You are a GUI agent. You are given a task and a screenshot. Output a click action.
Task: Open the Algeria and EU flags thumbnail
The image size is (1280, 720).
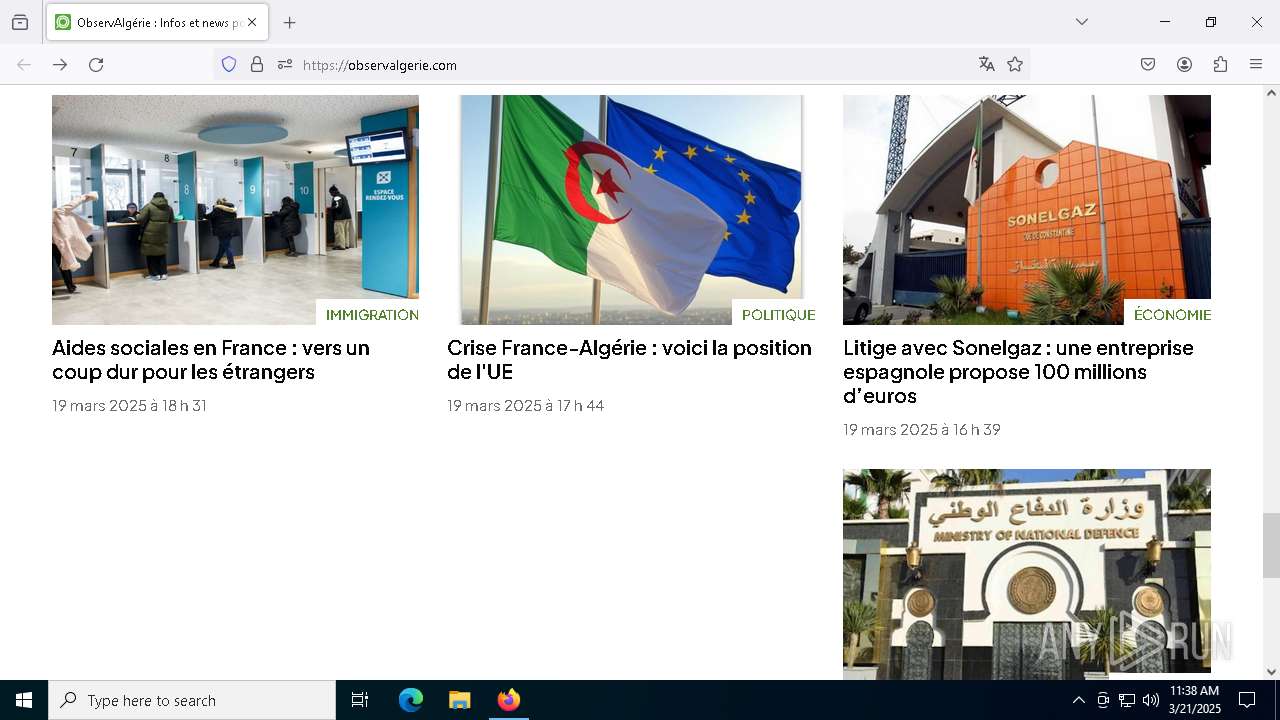click(x=631, y=210)
